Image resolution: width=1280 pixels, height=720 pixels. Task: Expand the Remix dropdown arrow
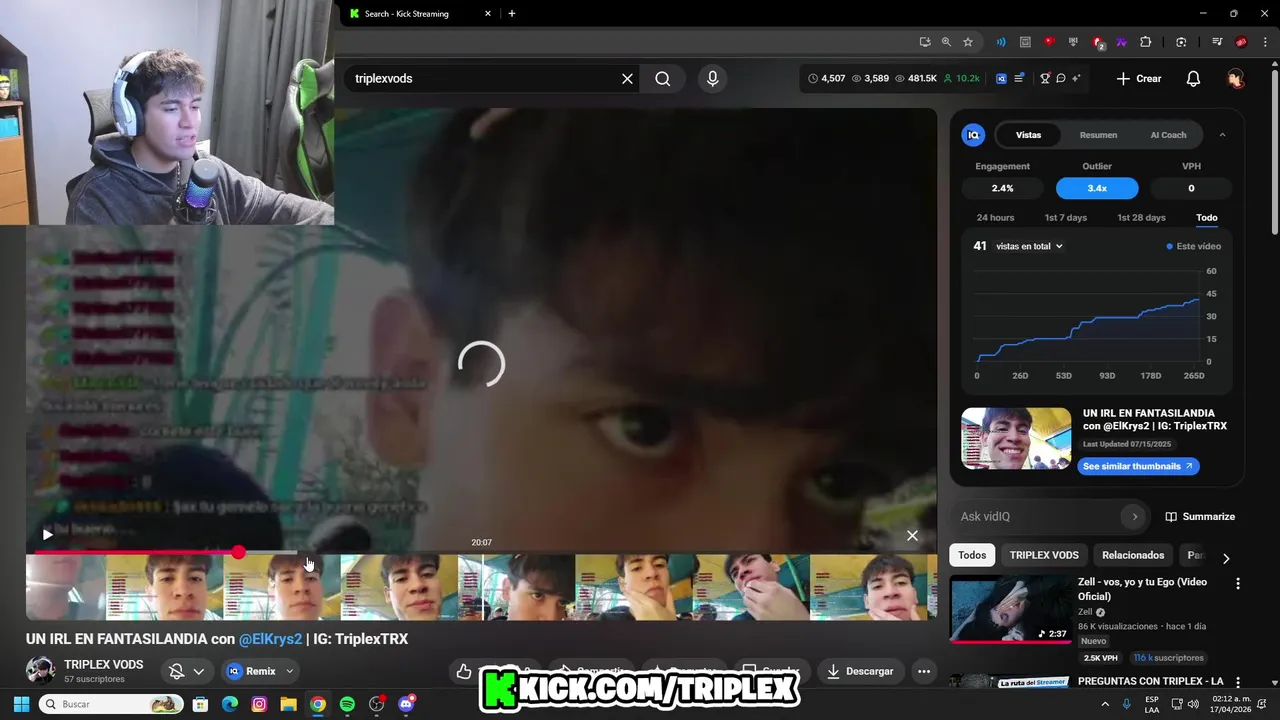click(289, 671)
